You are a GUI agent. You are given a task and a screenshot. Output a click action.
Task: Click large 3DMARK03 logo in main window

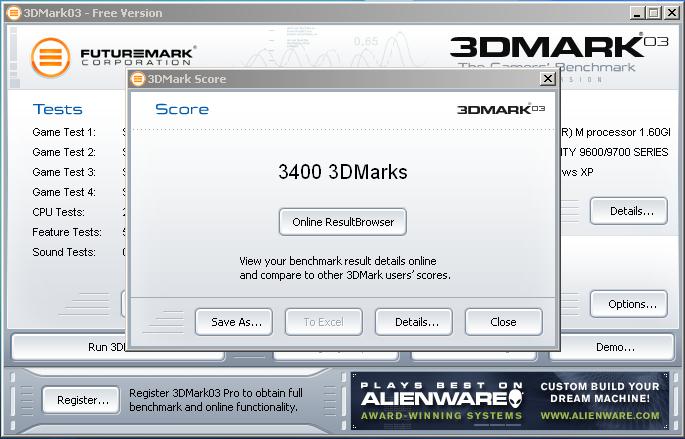click(559, 46)
